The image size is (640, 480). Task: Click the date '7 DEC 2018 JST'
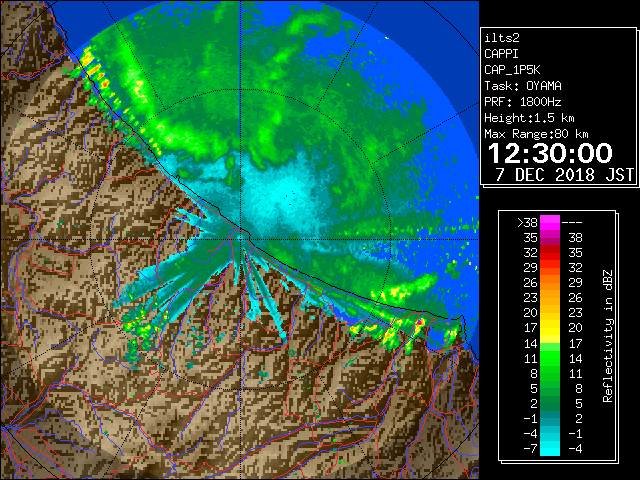[x=565, y=175]
